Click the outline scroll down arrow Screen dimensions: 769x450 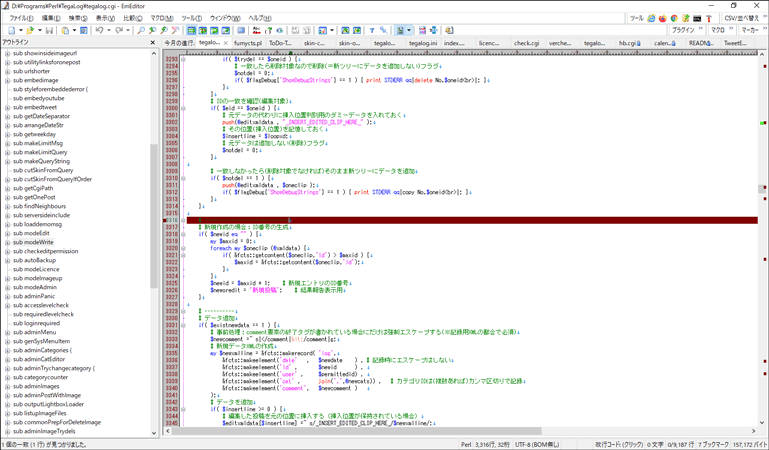click(154, 433)
